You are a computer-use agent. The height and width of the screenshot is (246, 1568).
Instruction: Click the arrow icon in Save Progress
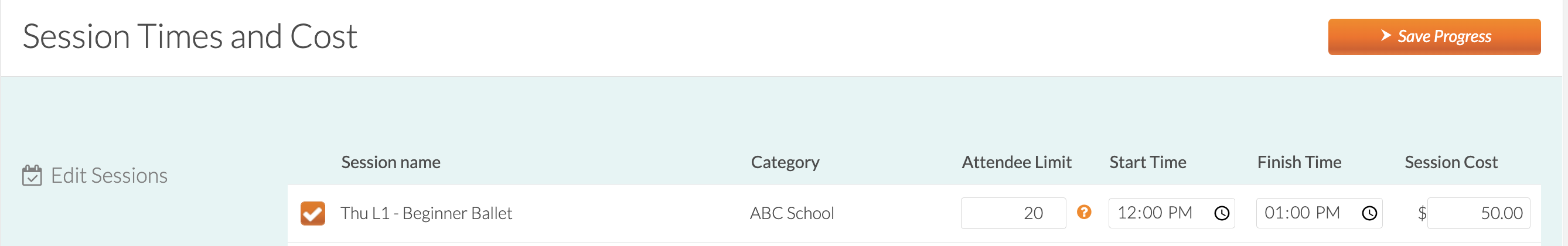point(1386,36)
